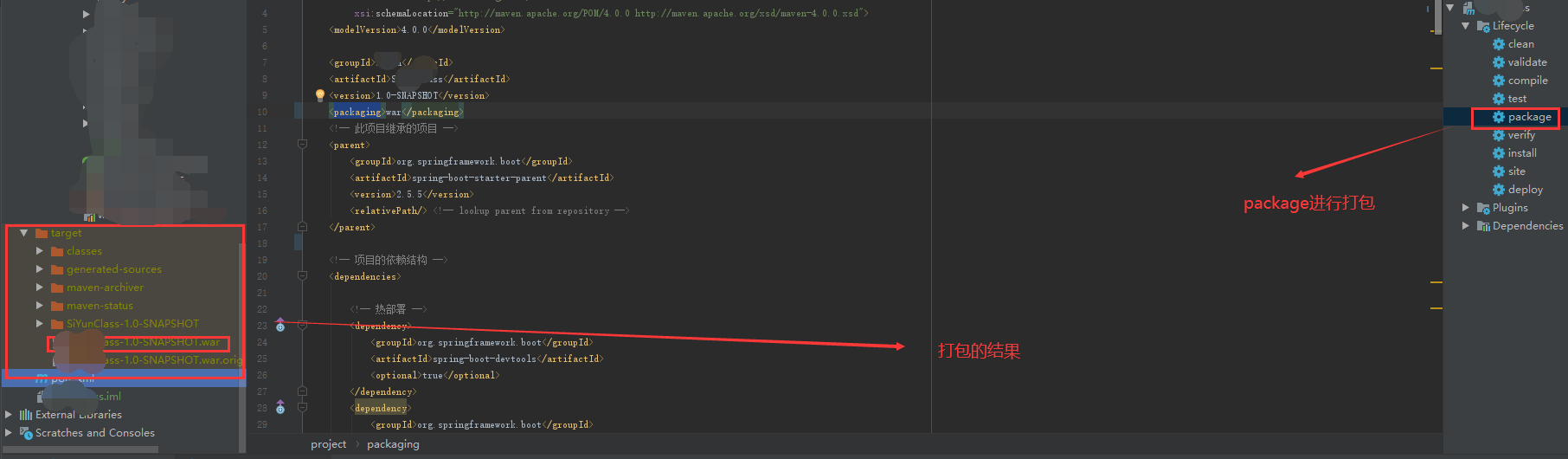This screenshot has width=1568, height=459.
Task: Click line number 19 in the gutter
Action: click(x=262, y=260)
